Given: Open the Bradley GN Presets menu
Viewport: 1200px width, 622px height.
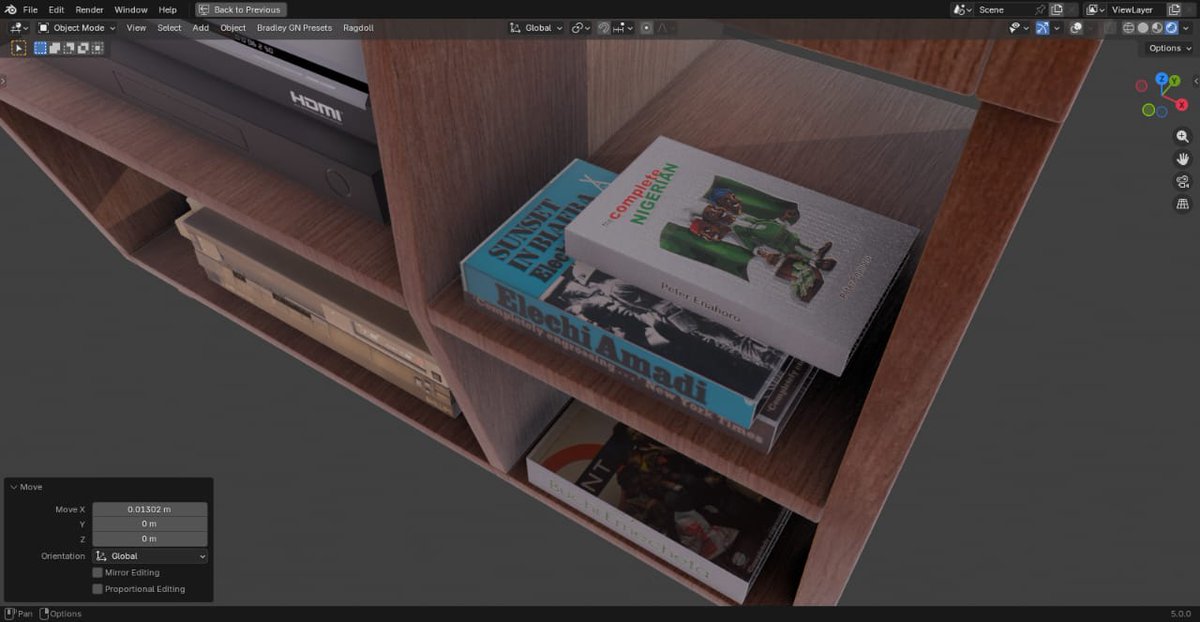Looking at the screenshot, I should point(294,28).
